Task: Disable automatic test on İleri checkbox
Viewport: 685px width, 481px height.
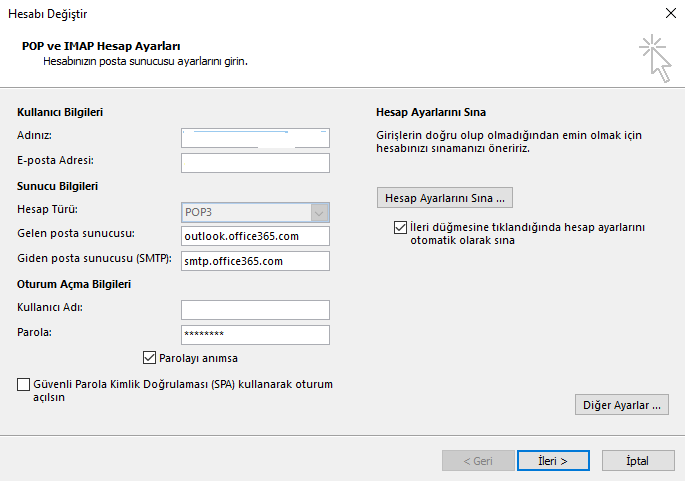Action: point(400,228)
